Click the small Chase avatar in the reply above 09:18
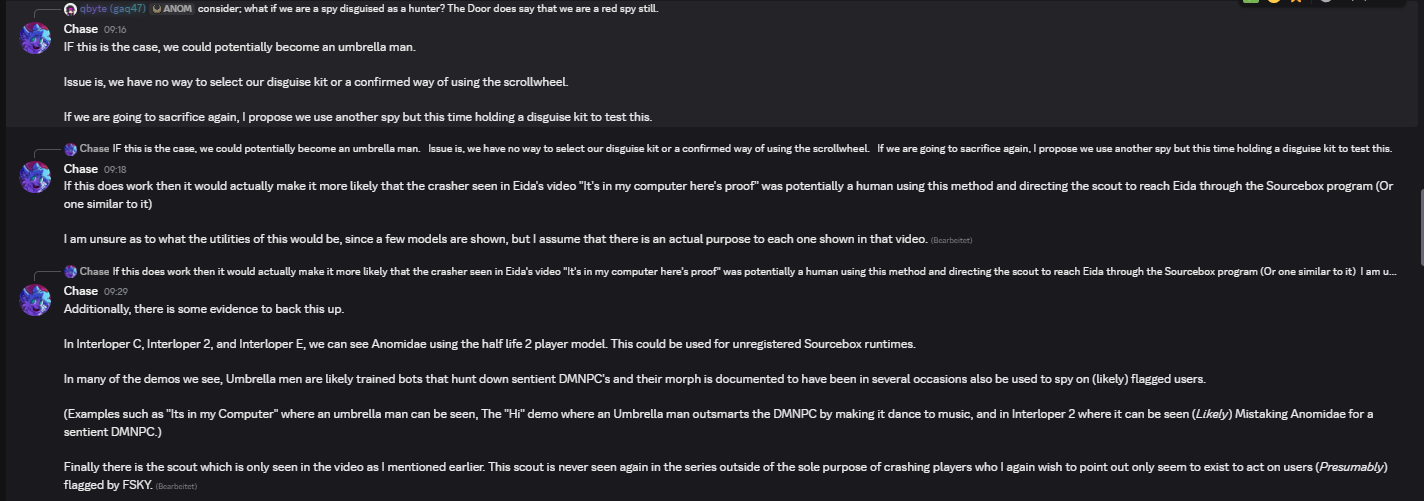Screen dimensions: 1424x501 click(x=71, y=149)
